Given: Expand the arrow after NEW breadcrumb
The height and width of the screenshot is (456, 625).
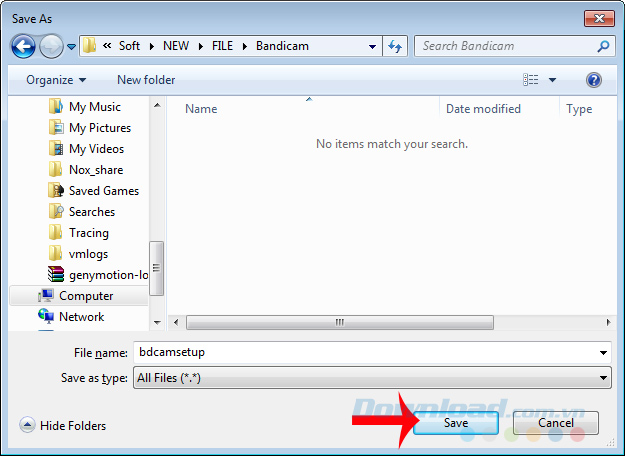Looking at the screenshot, I should point(201,47).
